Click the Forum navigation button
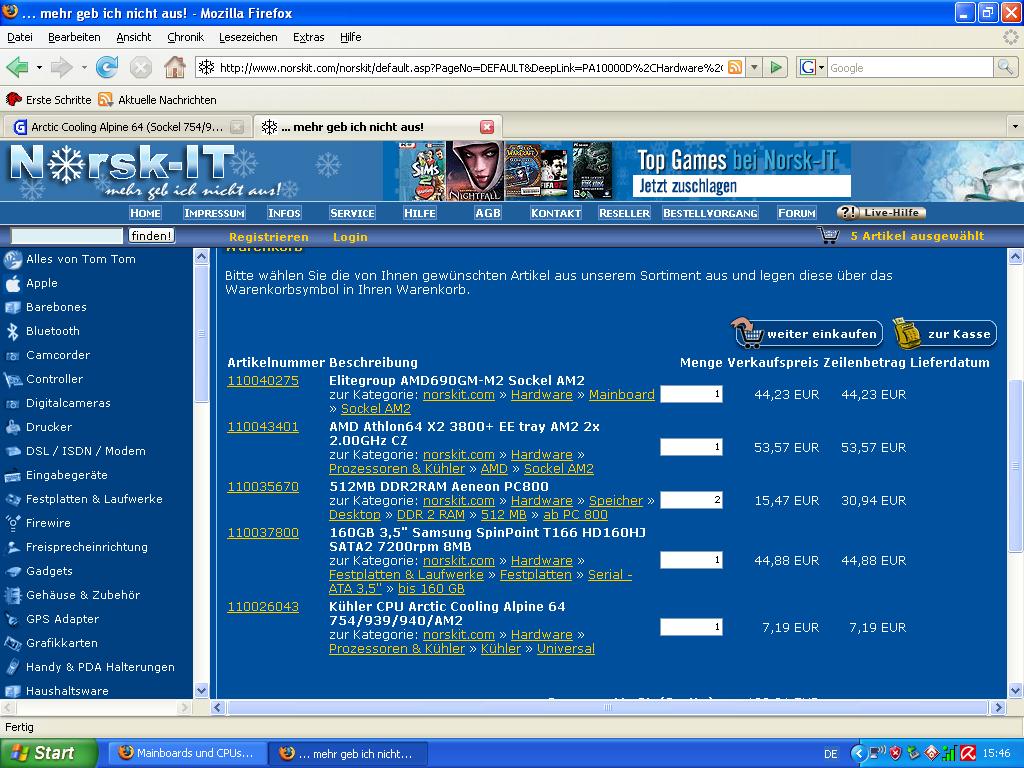 click(797, 213)
